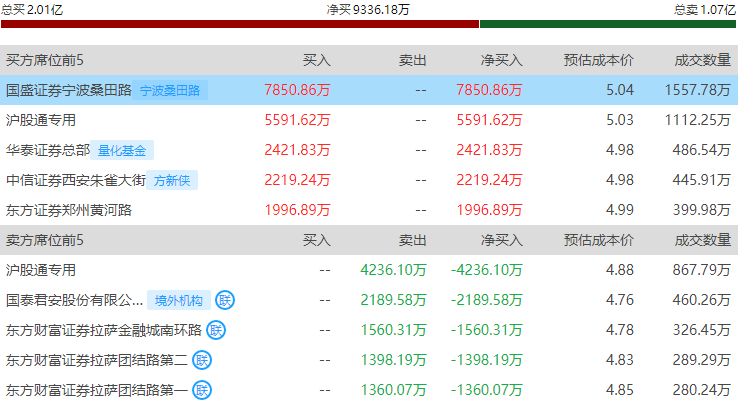Click volume 280.24万
The height and width of the screenshot is (402, 738).
click(x=702, y=390)
